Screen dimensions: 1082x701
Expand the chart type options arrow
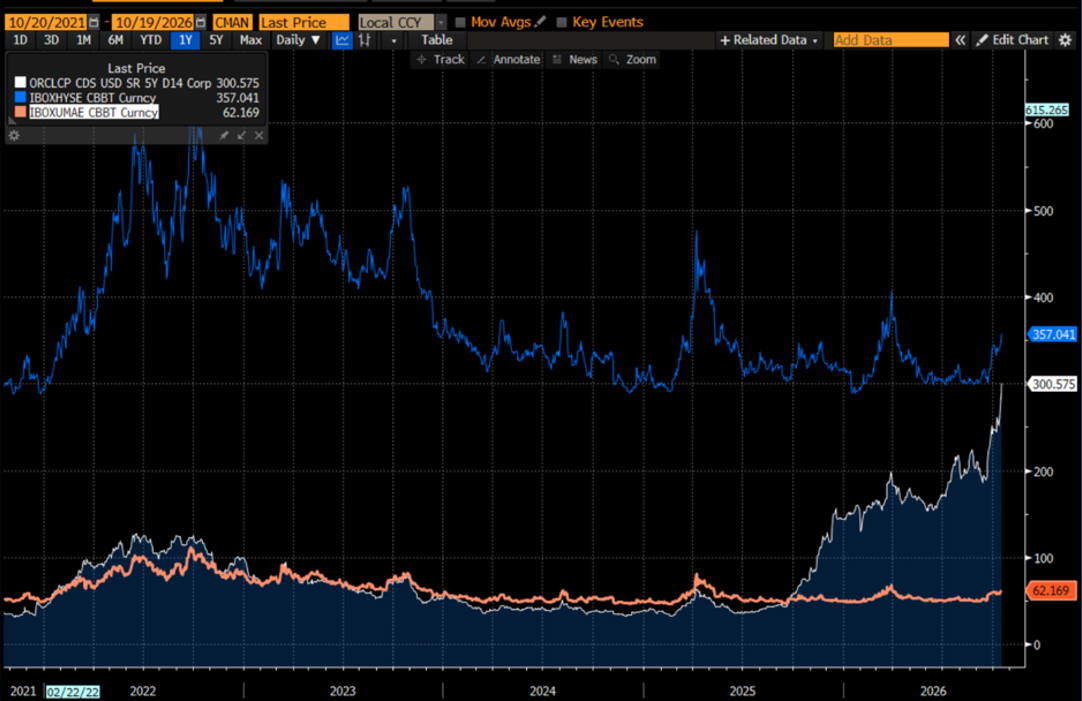(x=394, y=41)
